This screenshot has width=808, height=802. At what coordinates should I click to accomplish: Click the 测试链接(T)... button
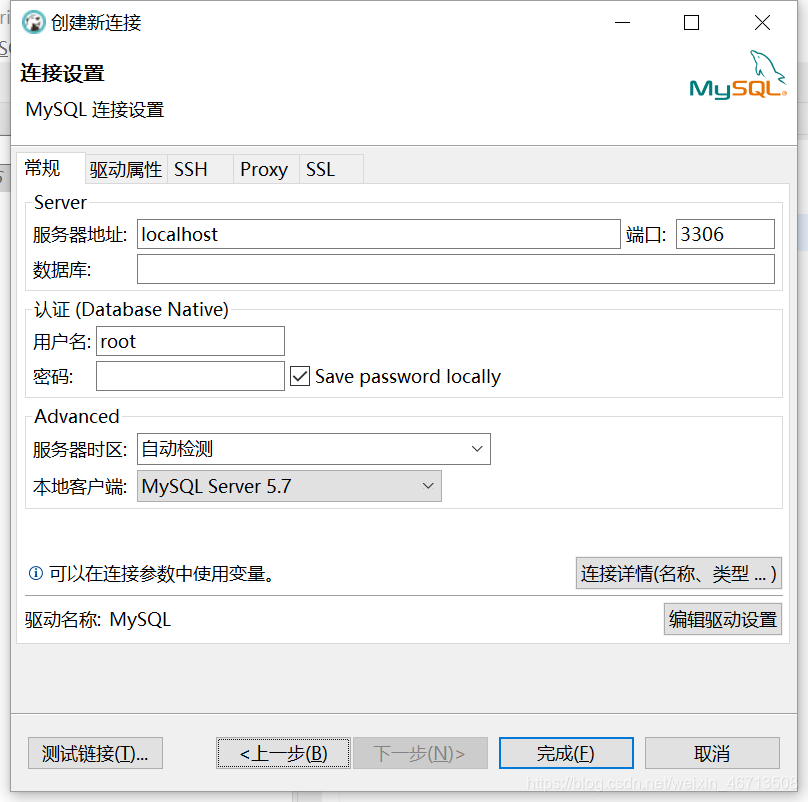[95, 753]
